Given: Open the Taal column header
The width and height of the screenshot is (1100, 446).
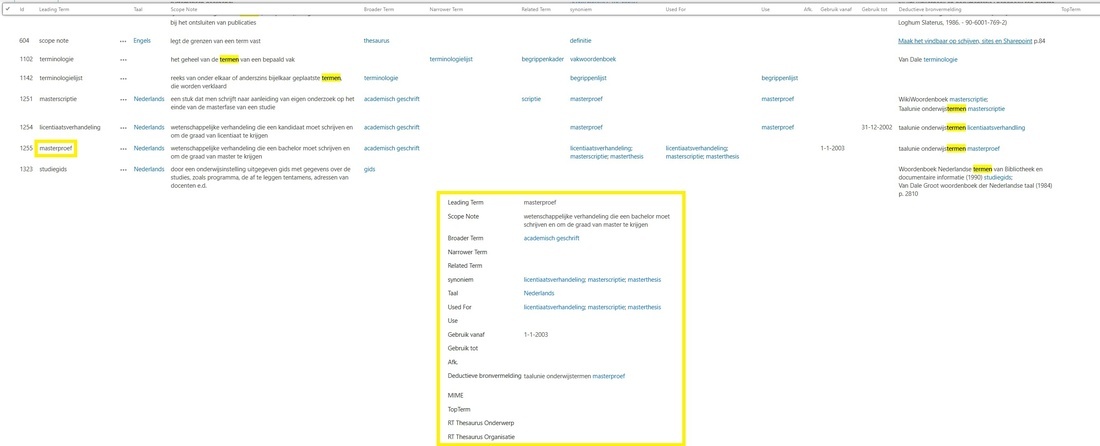Looking at the screenshot, I should point(138,9).
